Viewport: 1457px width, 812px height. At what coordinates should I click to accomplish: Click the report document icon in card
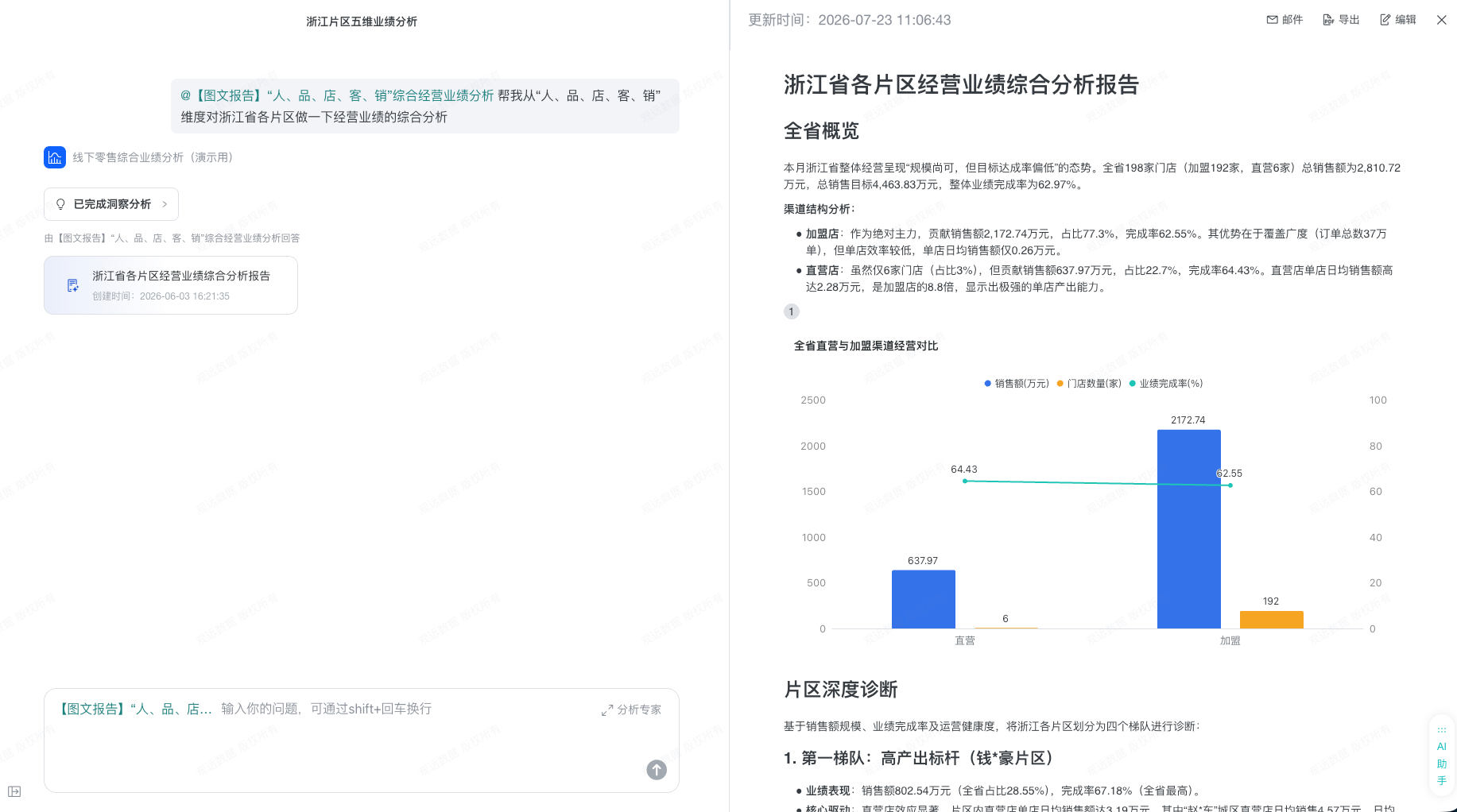click(x=72, y=285)
